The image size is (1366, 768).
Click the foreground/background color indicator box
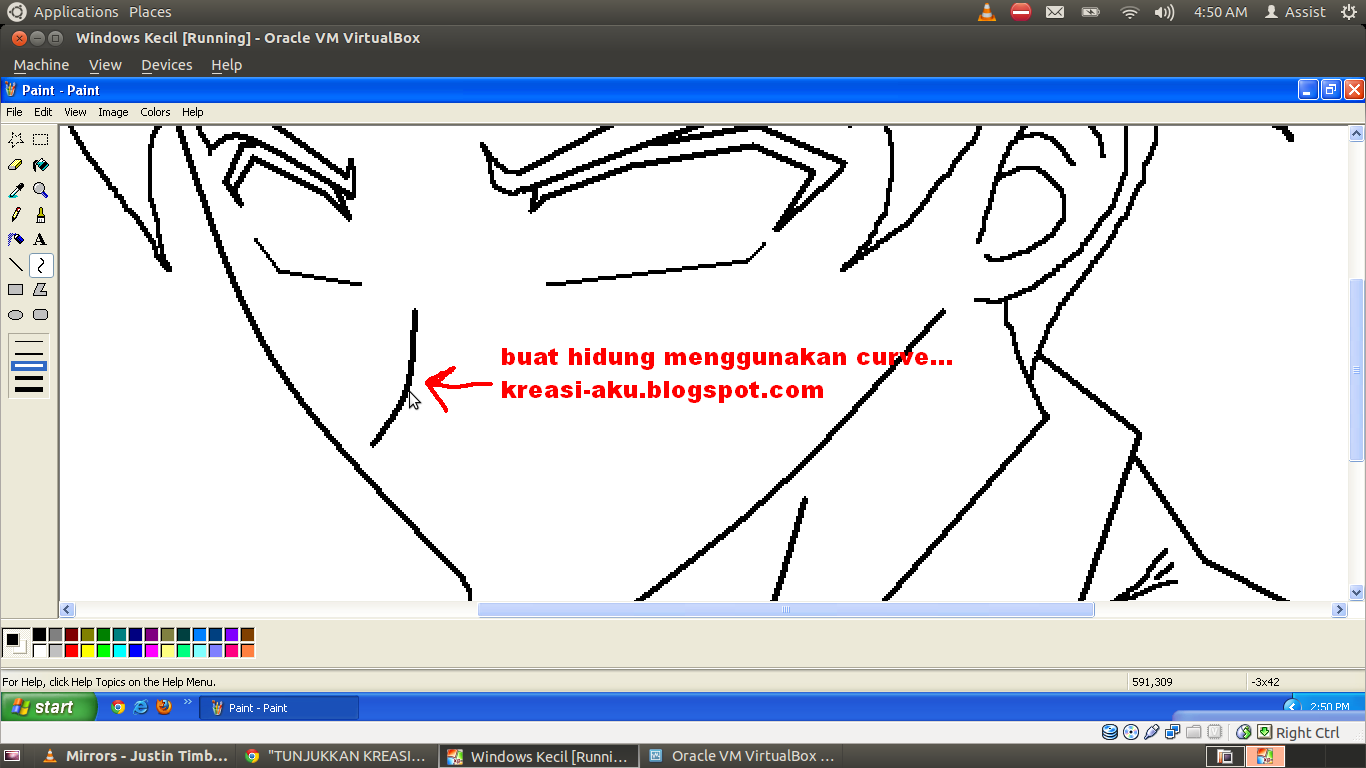click(x=16, y=643)
